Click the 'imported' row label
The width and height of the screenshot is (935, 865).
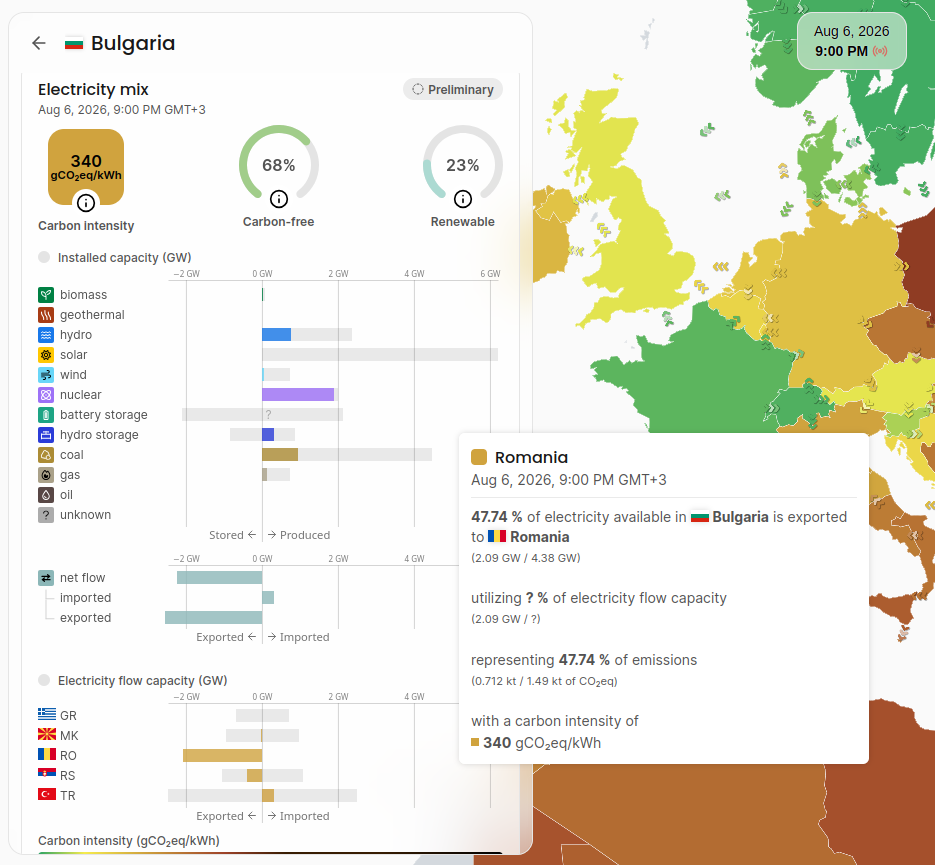click(x=85, y=597)
